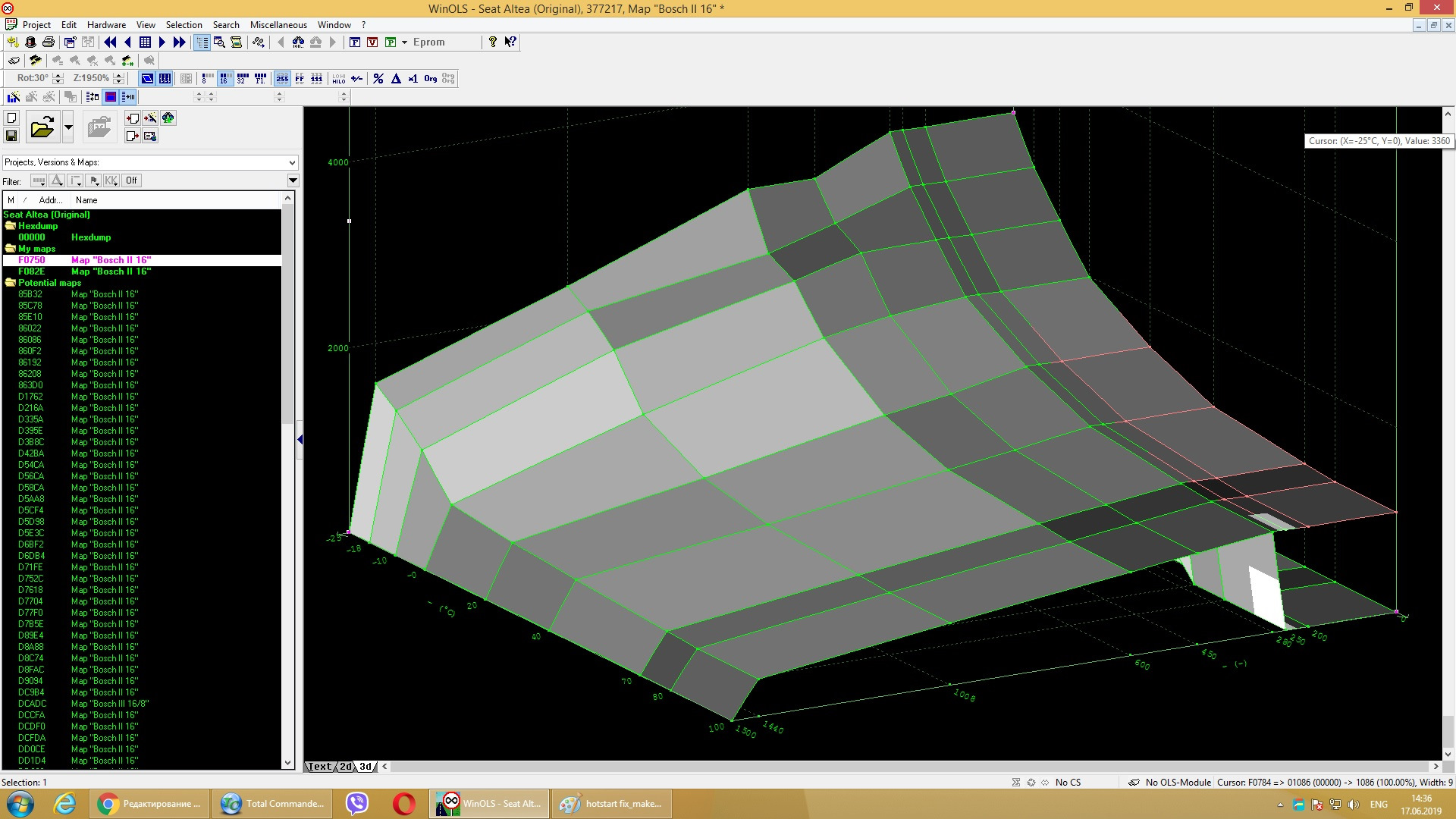
Task: Open the Eprom dropdown arrow
Action: tap(405, 42)
